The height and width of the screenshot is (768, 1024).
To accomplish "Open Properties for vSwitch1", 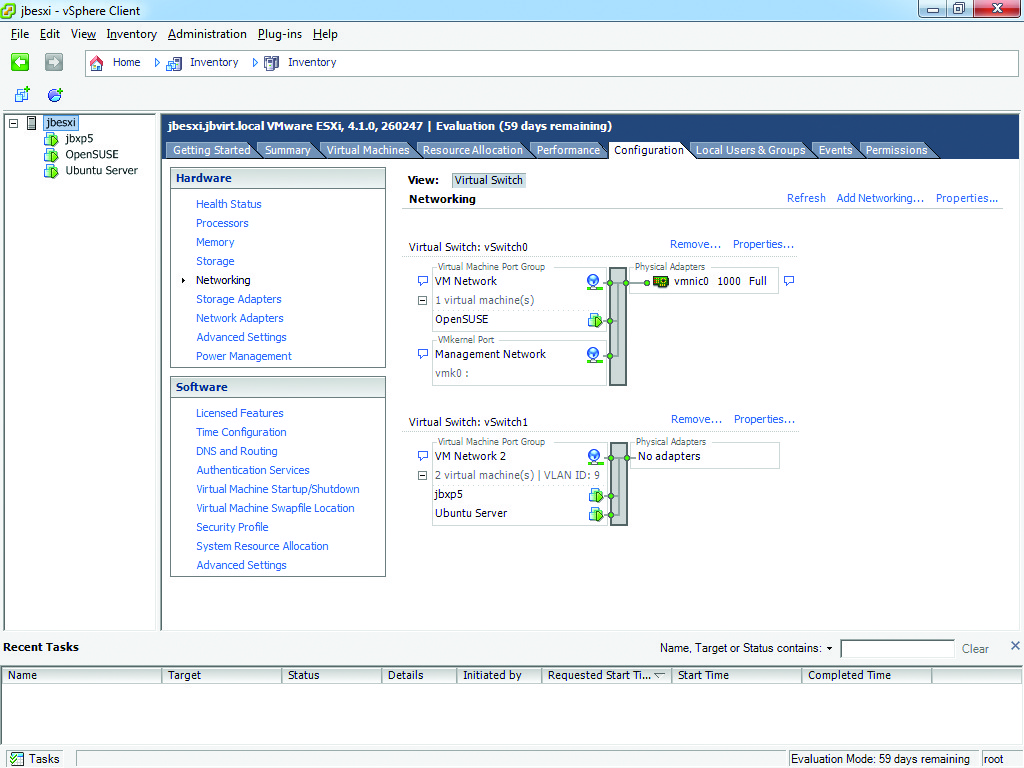I will (764, 419).
